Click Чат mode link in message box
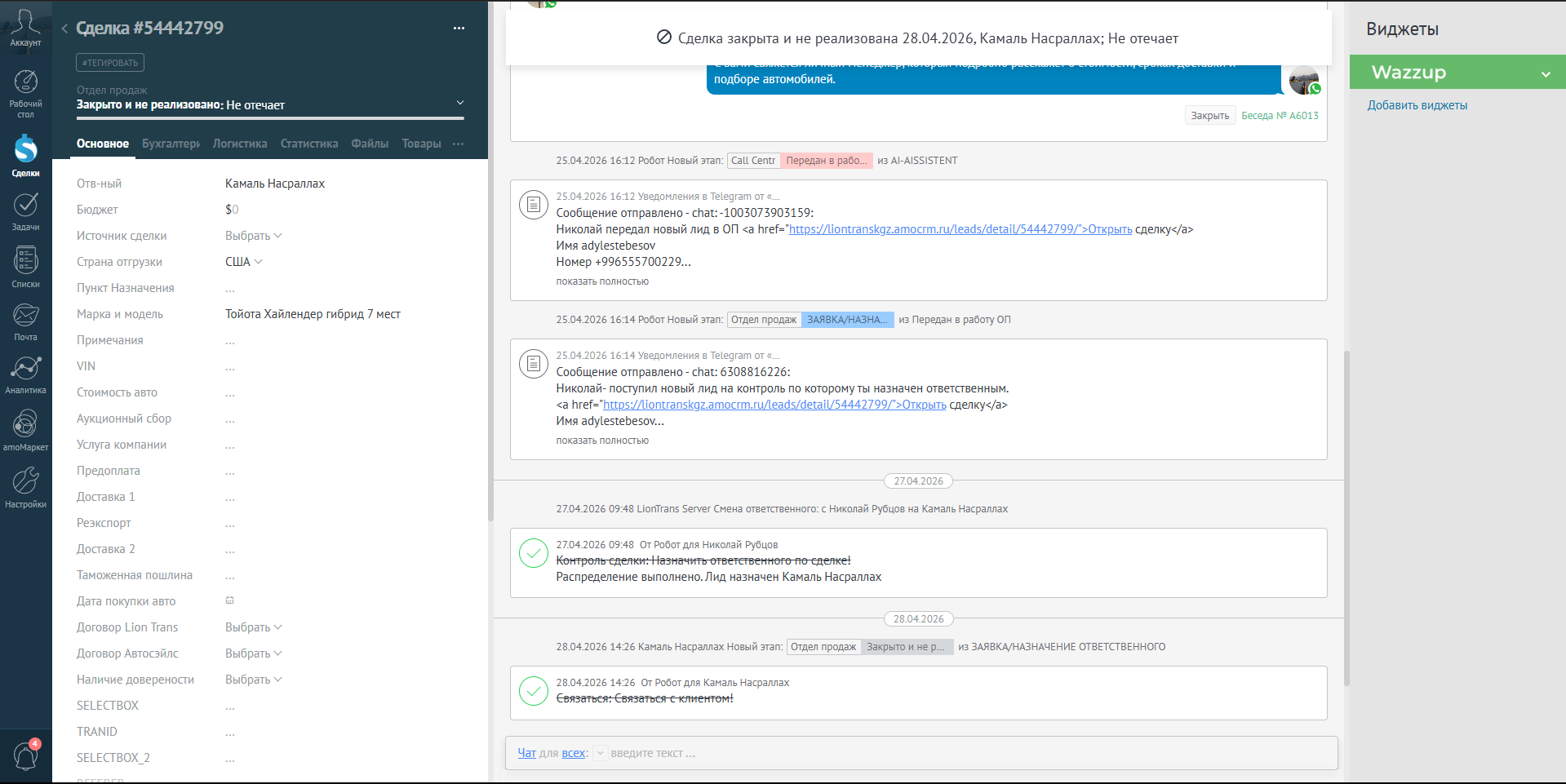Screen dimensions: 1566x784 click(x=527, y=753)
